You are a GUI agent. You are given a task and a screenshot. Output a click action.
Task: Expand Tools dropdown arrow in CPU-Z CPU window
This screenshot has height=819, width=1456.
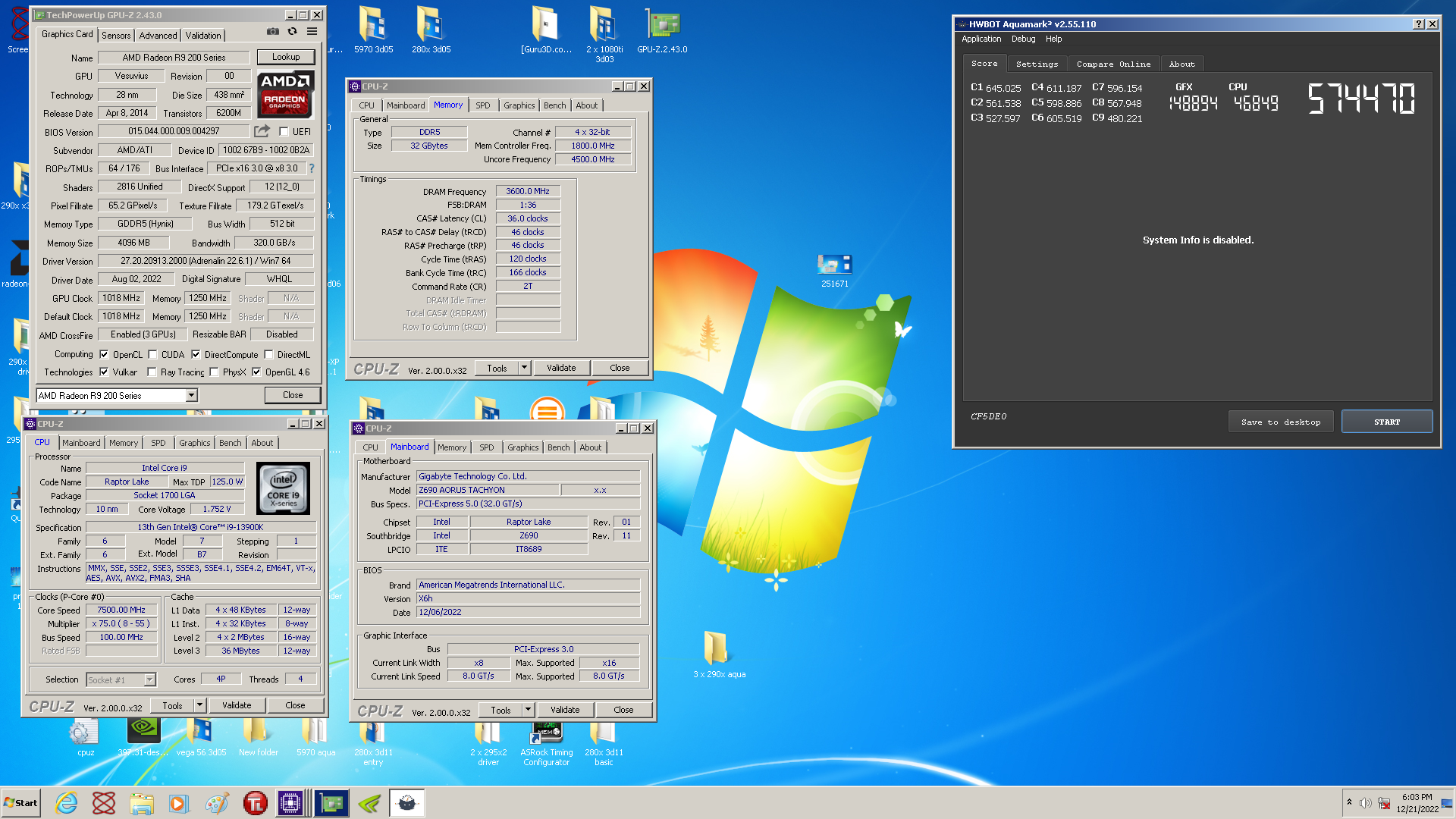click(199, 705)
